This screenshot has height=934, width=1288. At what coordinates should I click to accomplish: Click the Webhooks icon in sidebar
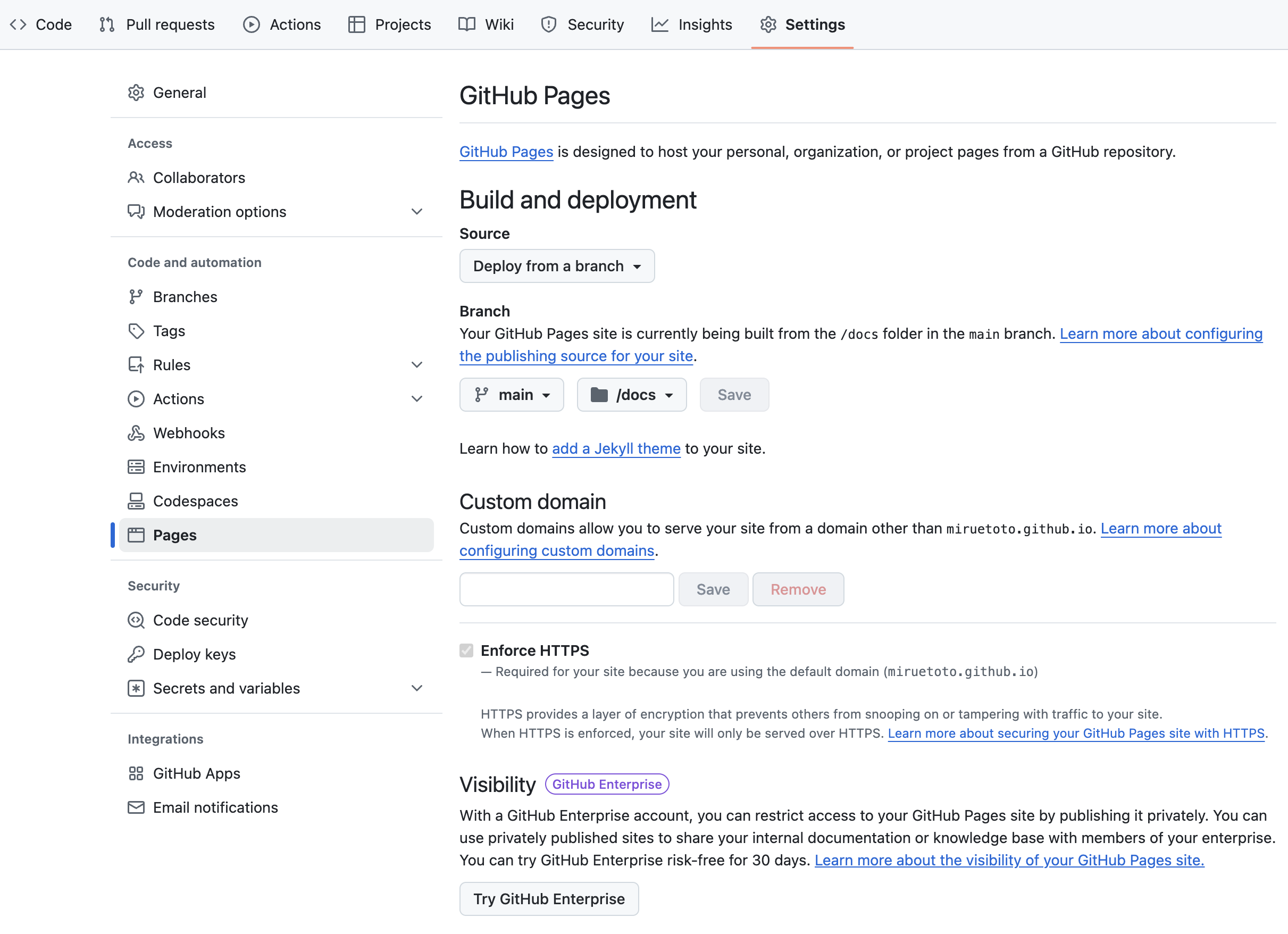pyautogui.click(x=136, y=433)
